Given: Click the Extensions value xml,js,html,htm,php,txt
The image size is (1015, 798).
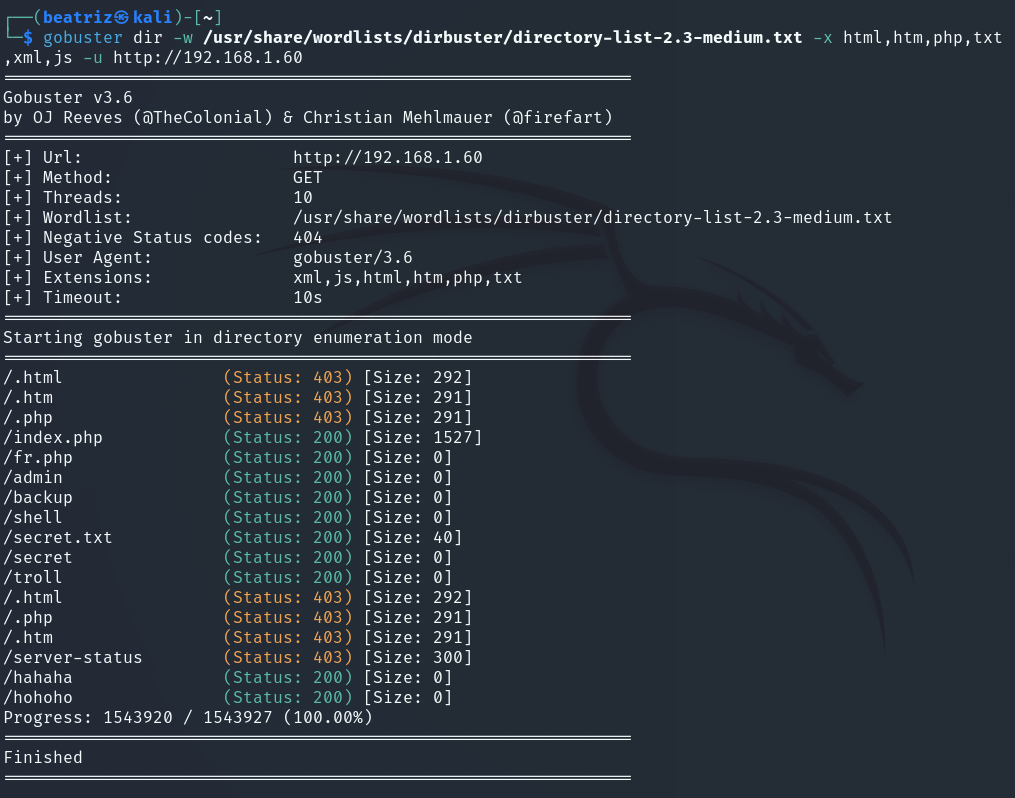Looking at the screenshot, I should 408,278.
